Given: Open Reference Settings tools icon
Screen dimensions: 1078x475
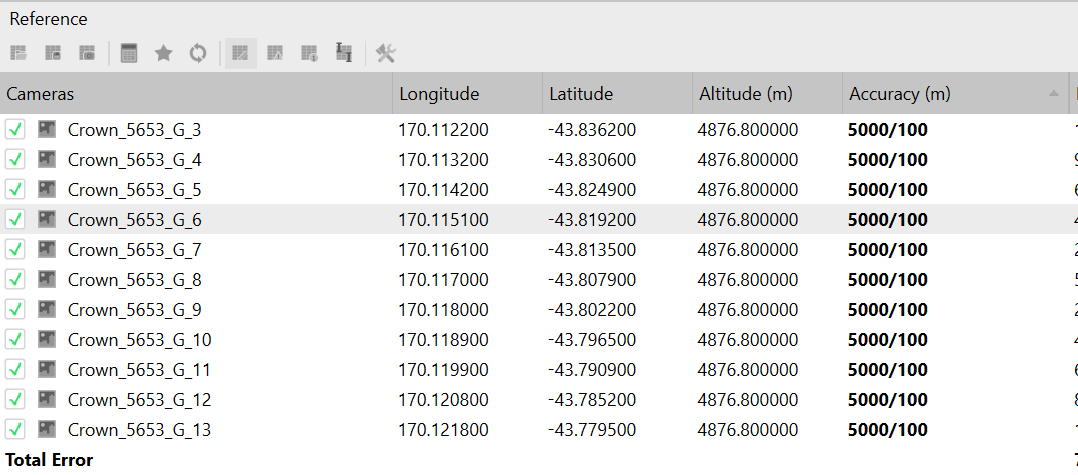Looking at the screenshot, I should coord(386,53).
